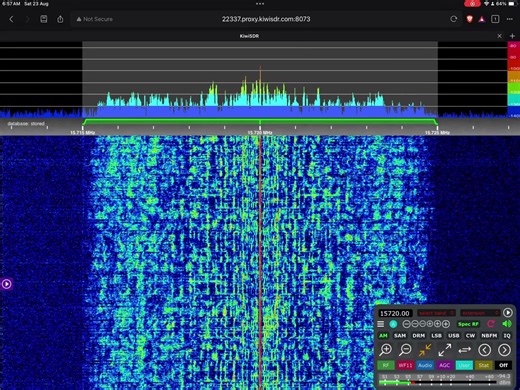Select DRM demodulation mode

[x=419, y=336]
